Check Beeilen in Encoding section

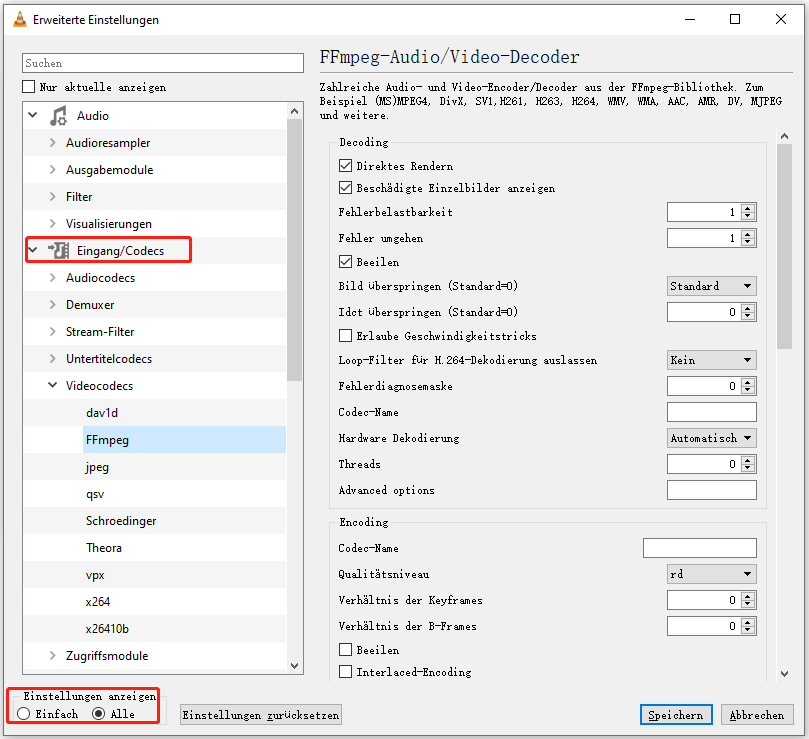[345, 650]
